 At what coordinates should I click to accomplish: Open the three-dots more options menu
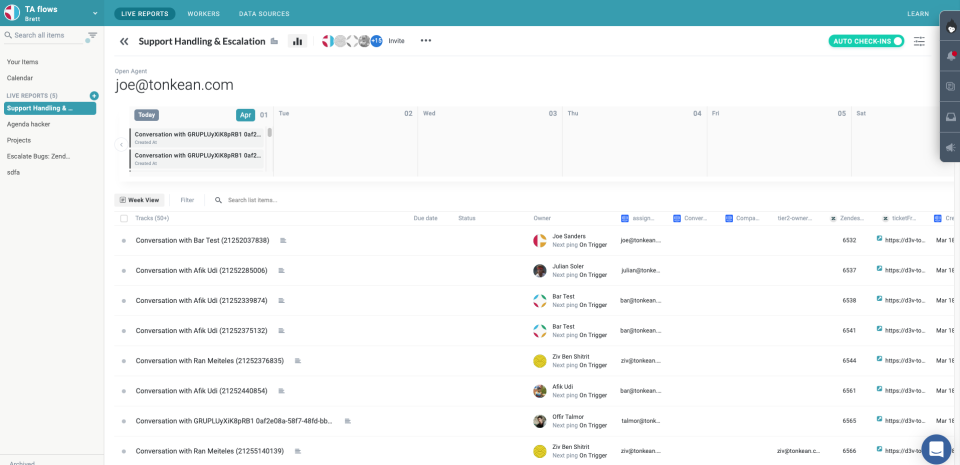click(426, 41)
